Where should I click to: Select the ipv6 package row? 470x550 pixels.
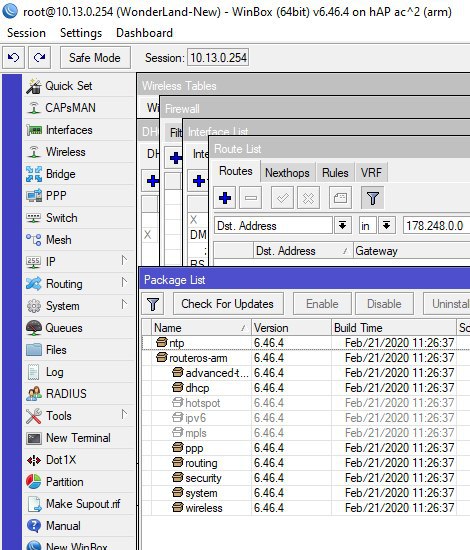tap(306, 418)
